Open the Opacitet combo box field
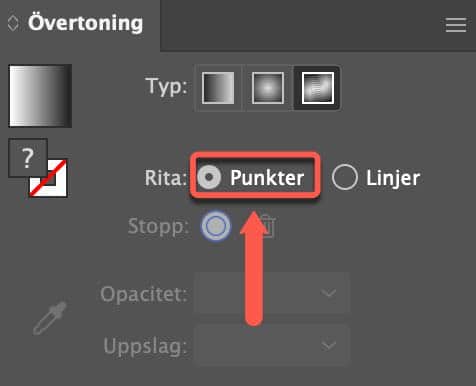Image resolution: width=476 pixels, height=386 pixels. pos(272,293)
